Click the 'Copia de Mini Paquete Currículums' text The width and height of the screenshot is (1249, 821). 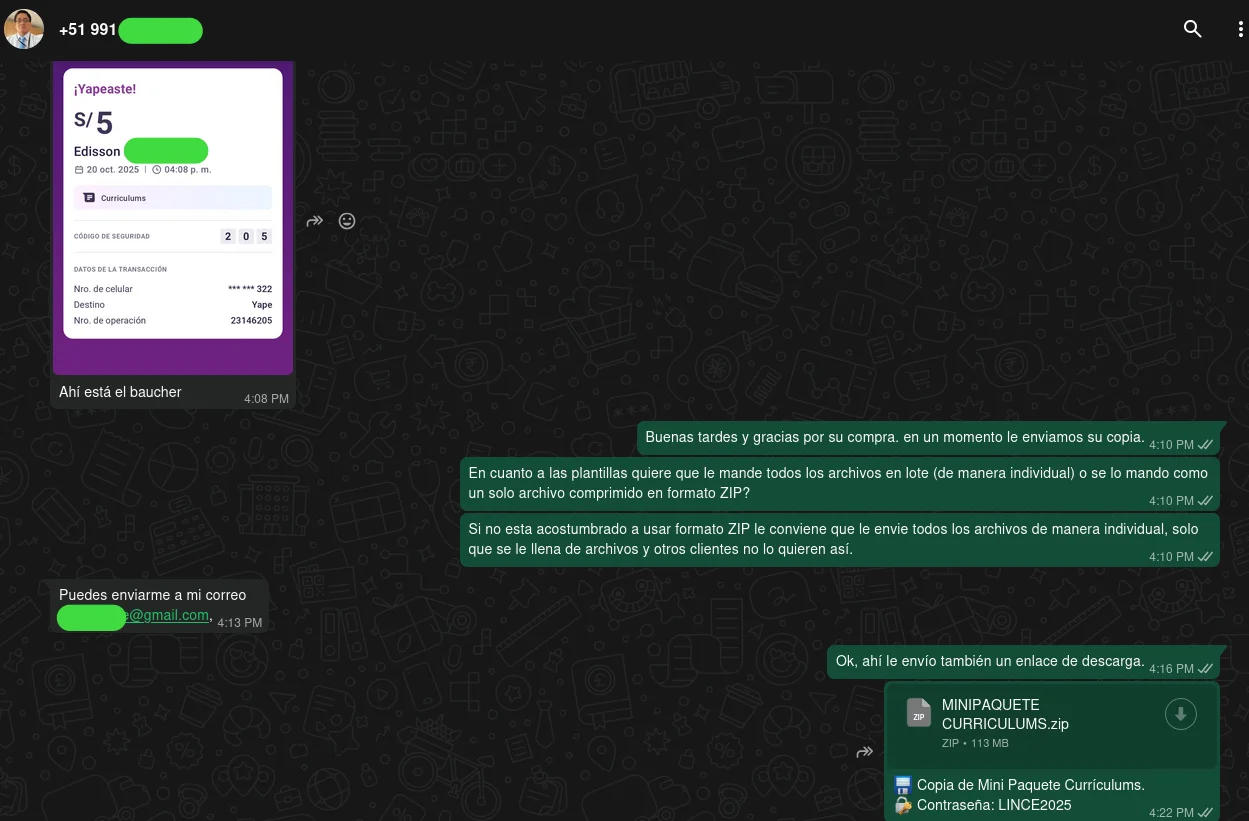point(1030,785)
